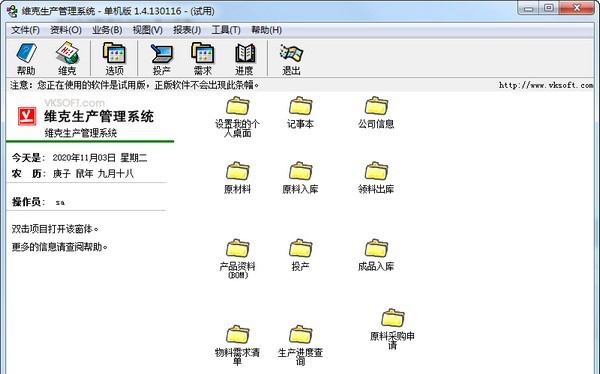The height and width of the screenshot is (374, 600).
Task: Open the 进度 progress toolbar icon
Action: point(244,59)
